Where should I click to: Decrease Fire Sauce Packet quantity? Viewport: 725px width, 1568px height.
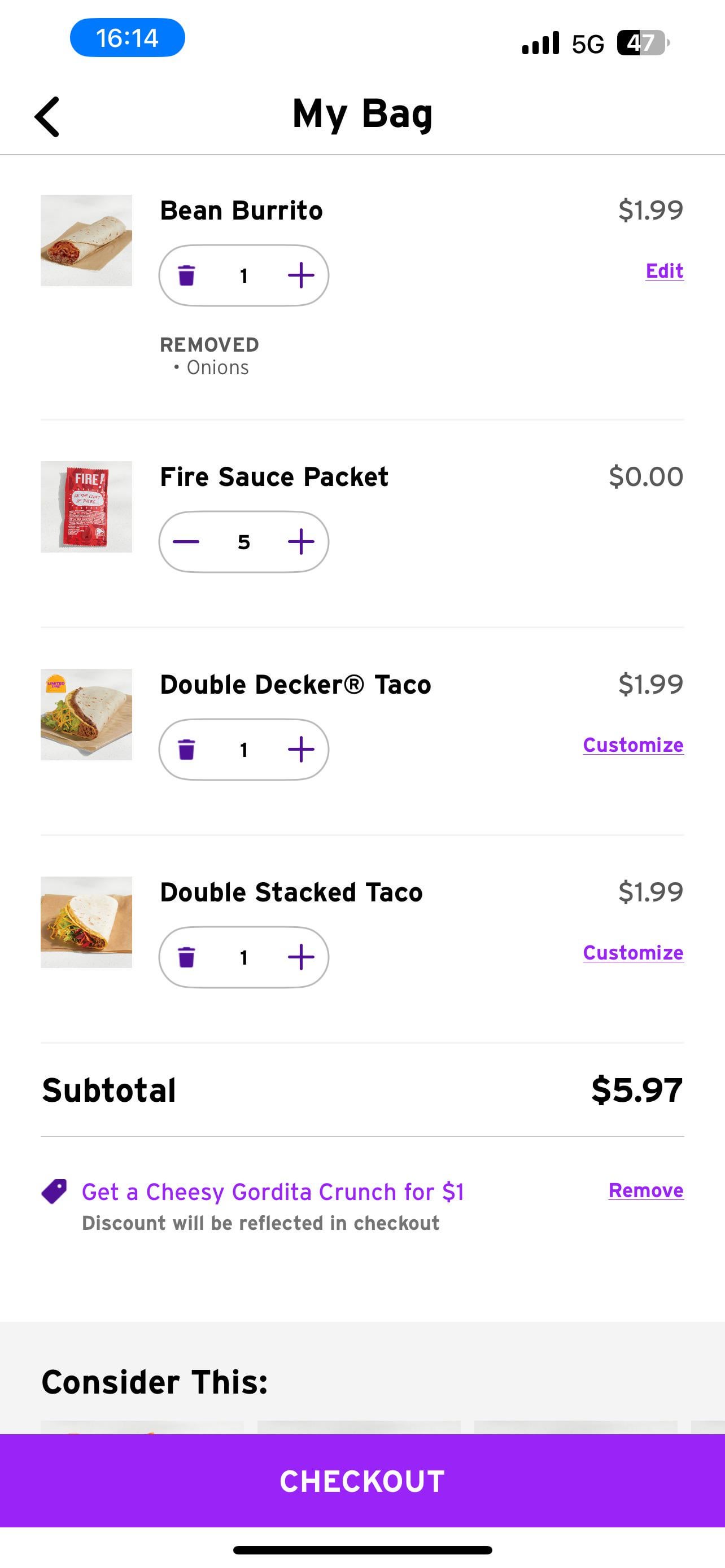point(186,542)
